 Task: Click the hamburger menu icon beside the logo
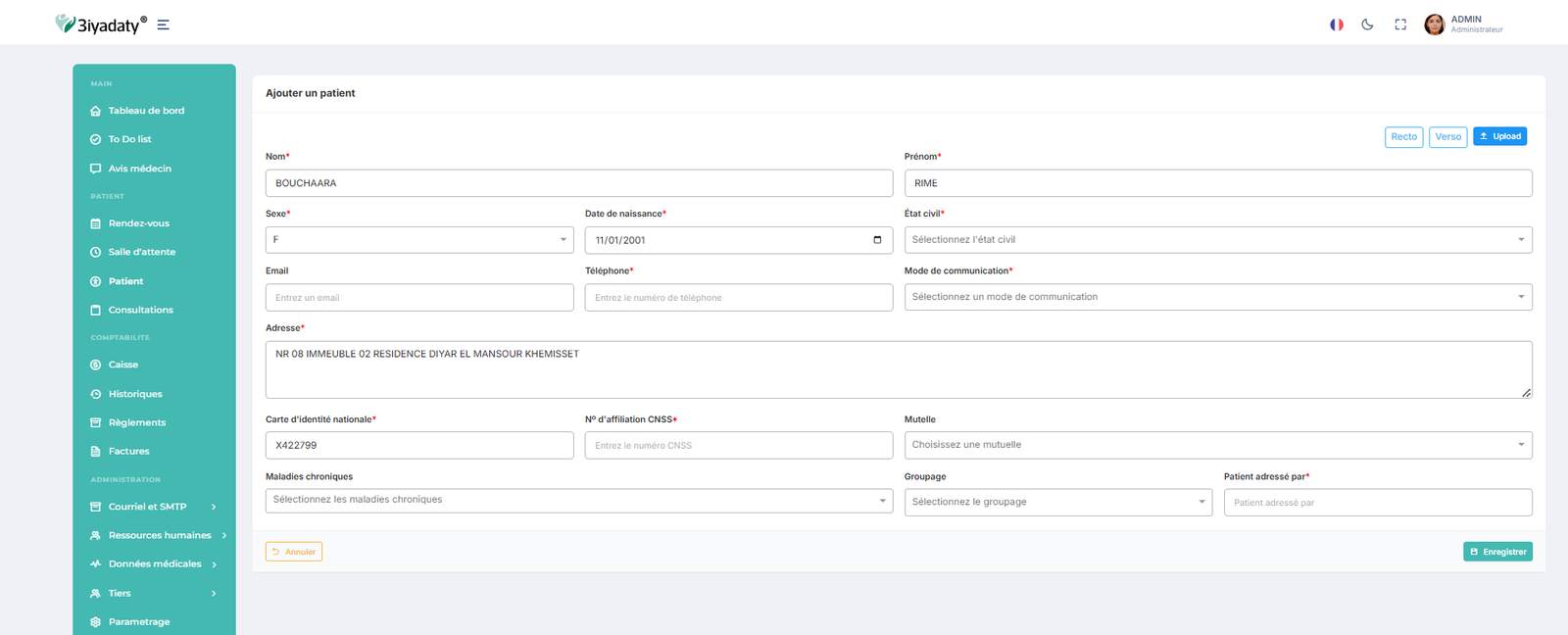tap(164, 25)
